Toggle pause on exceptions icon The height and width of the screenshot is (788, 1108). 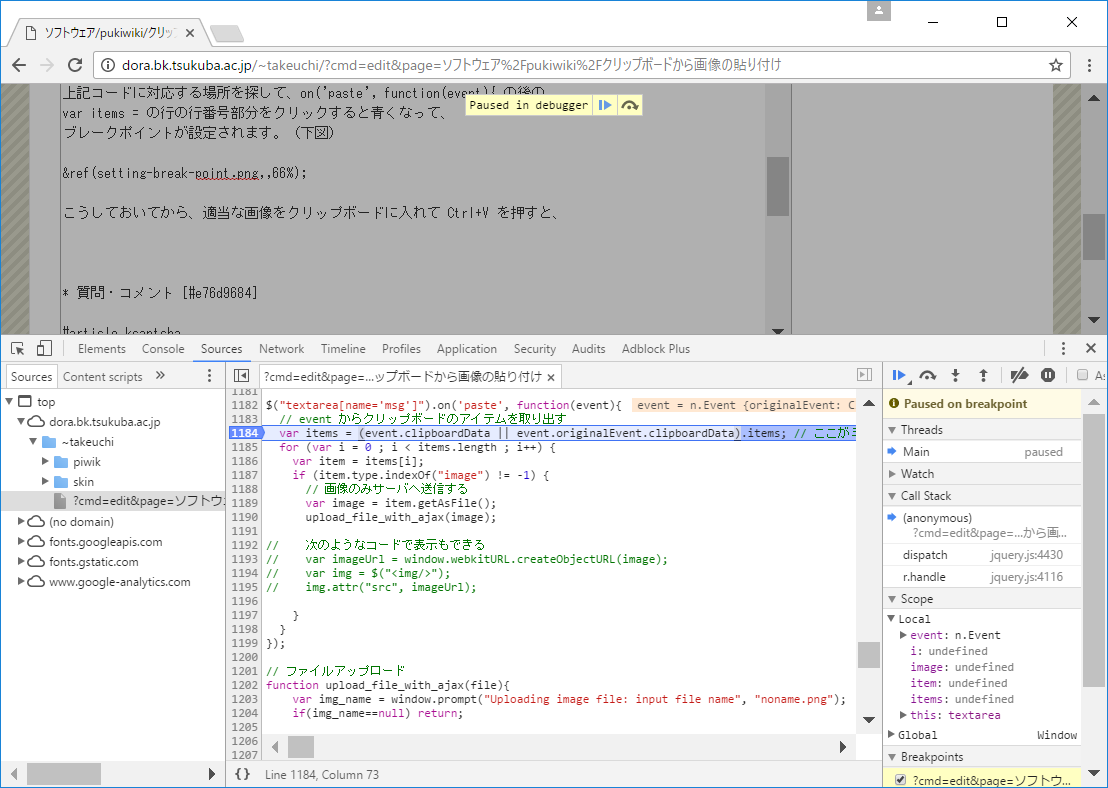(1048, 375)
